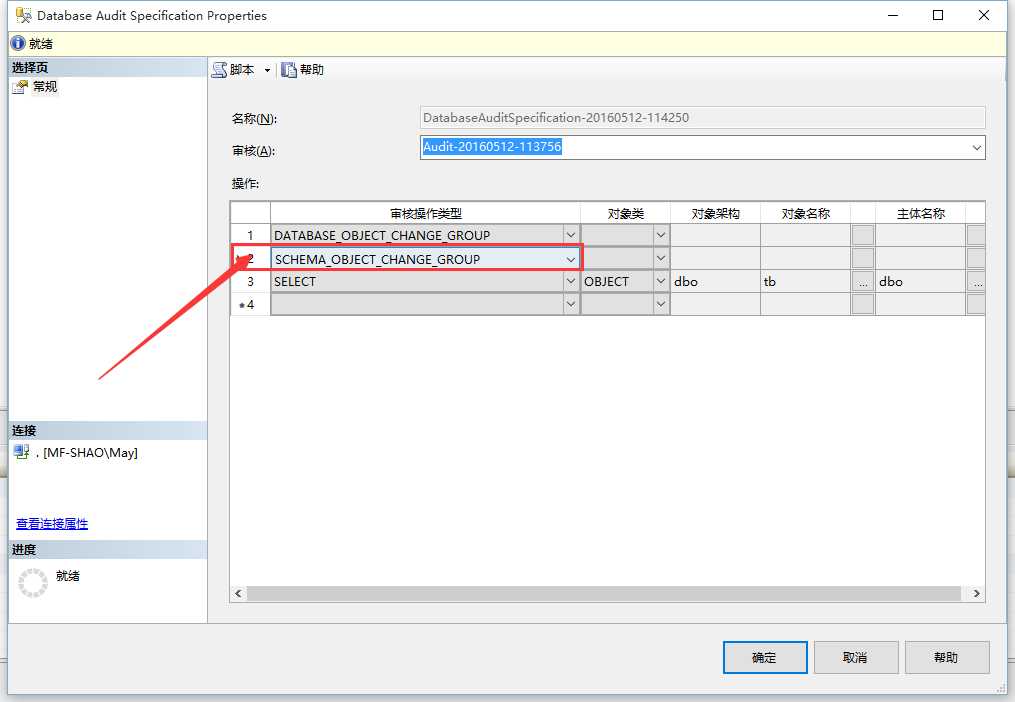
Task: Click the progress spinner icon
Action: pyautogui.click(x=32, y=582)
